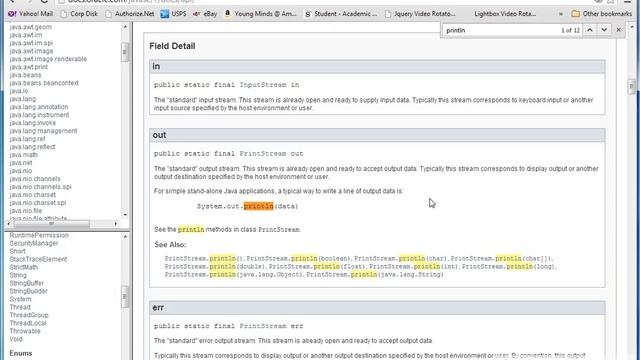Open the java.lang.instrument package
The image size is (640, 360).
pyautogui.click(x=39, y=115)
